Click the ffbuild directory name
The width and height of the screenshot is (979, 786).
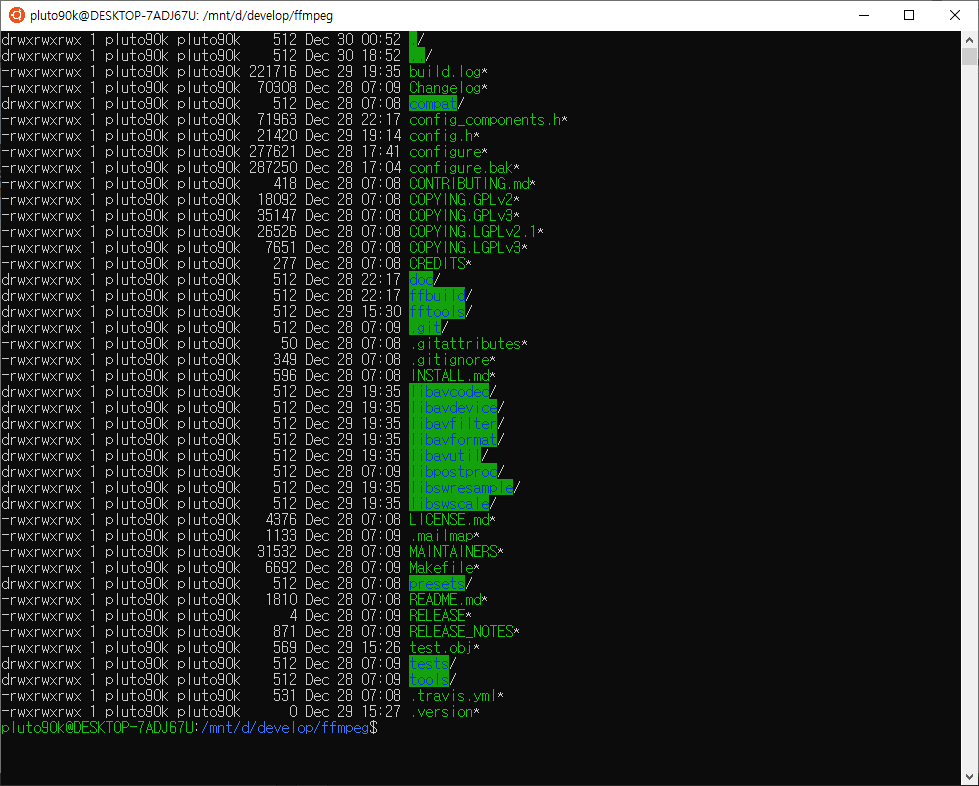click(436, 296)
